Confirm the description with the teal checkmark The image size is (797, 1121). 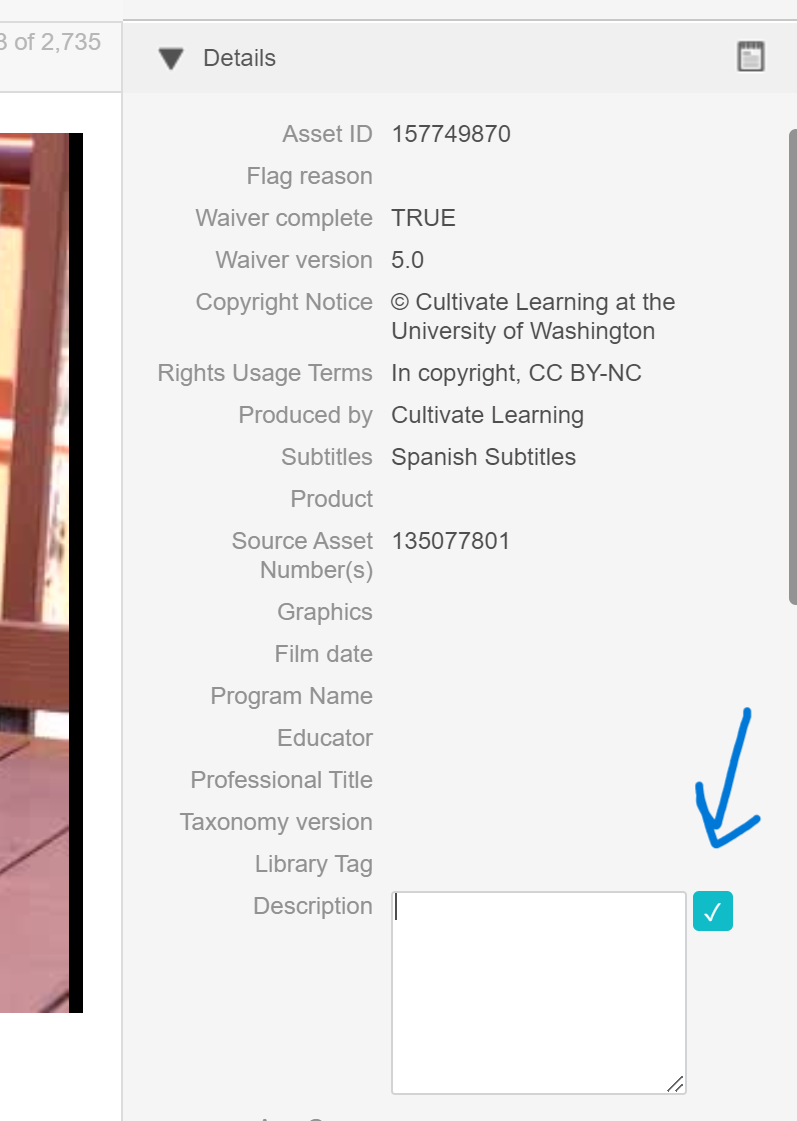712,911
